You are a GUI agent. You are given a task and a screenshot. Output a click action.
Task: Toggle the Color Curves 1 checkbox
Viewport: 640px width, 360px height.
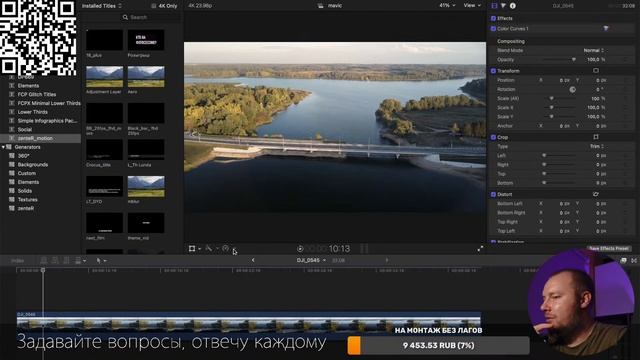tap(493, 29)
